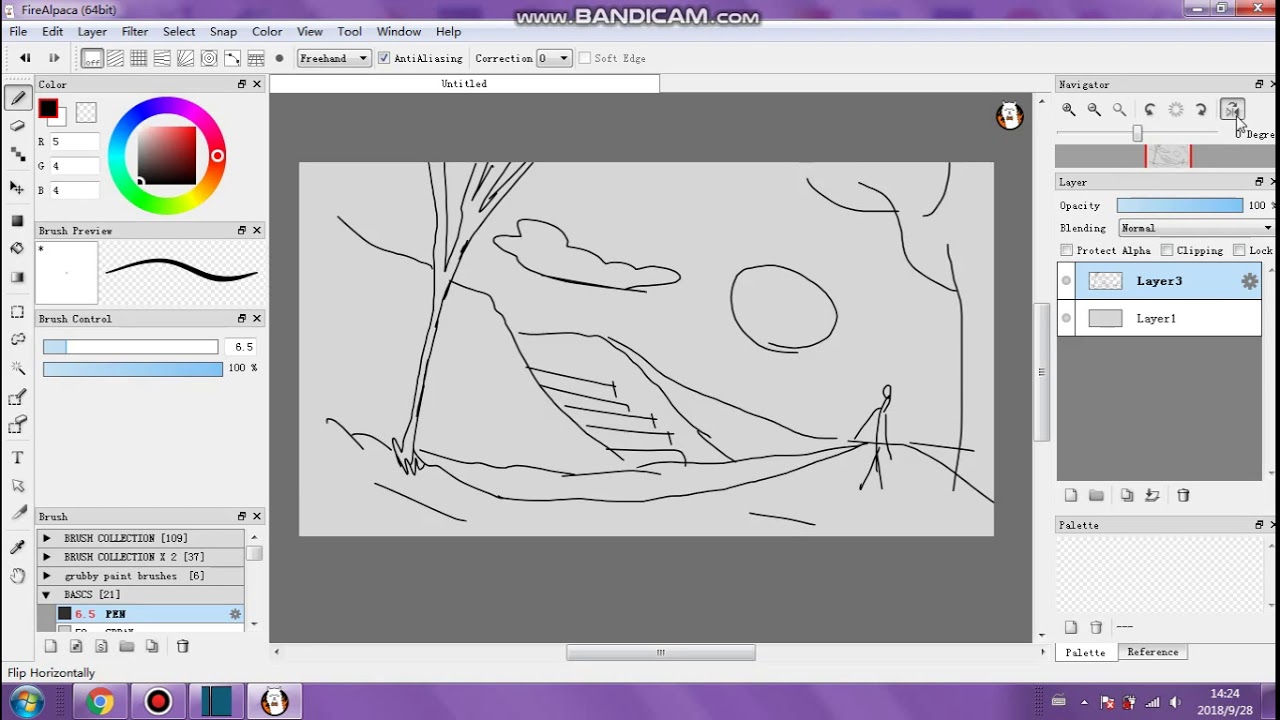
Task: Toggle Protect Alpha checkbox
Action: tap(1067, 250)
